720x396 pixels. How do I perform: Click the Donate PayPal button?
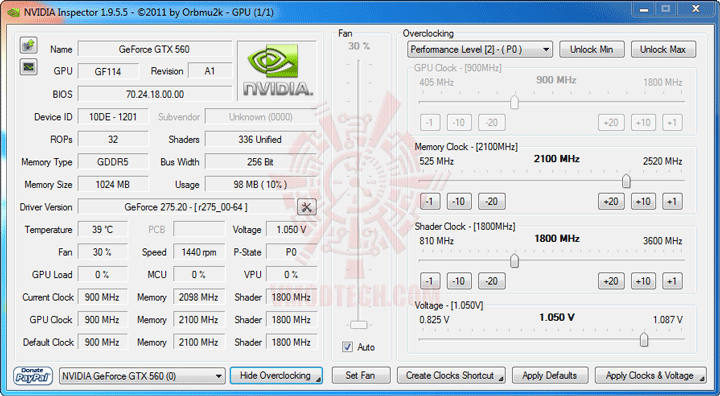click(33, 375)
